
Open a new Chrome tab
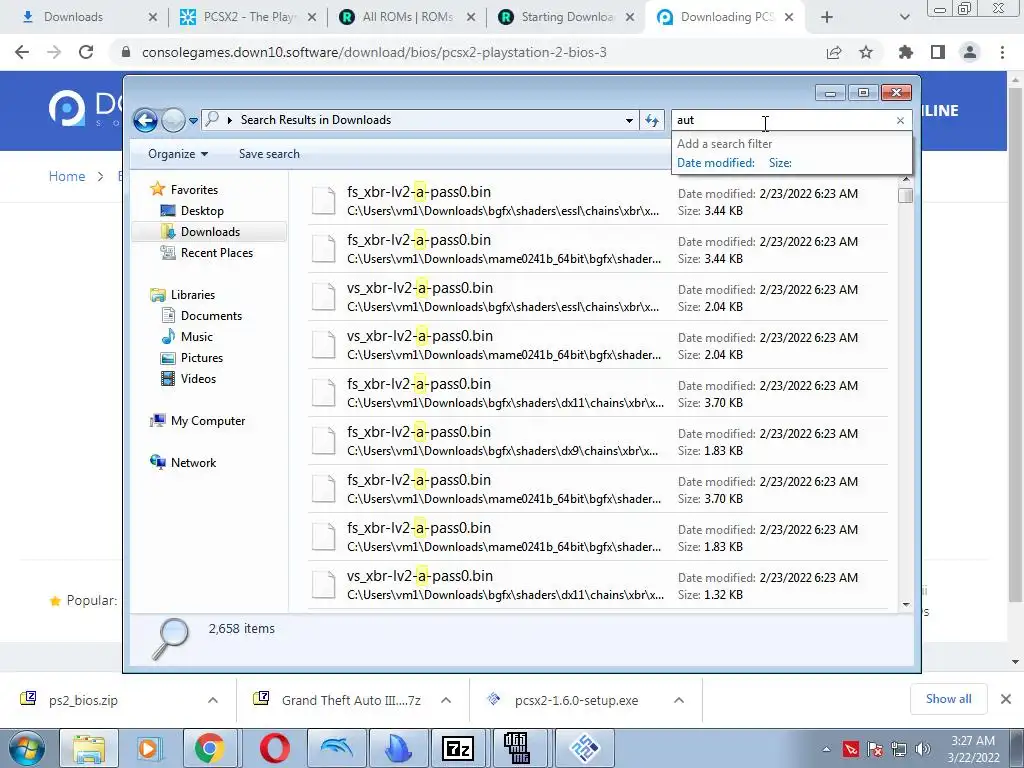pos(826,17)
